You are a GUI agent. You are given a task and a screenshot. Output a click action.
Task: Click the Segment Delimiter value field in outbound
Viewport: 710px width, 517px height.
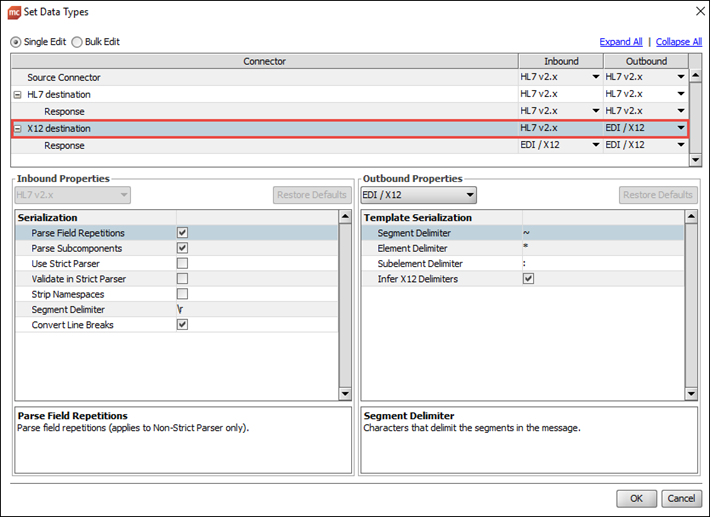(600, 233)
